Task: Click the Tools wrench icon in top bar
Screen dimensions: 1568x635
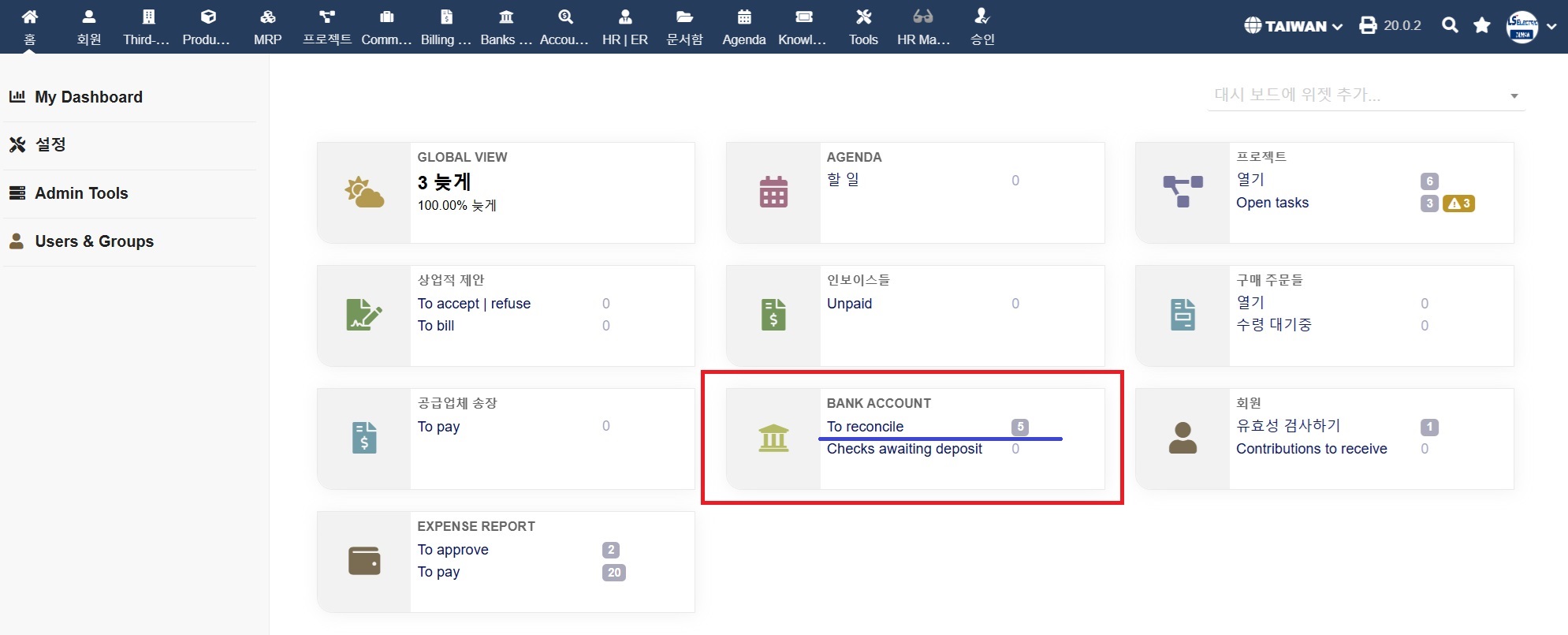Action: (863, 17)
